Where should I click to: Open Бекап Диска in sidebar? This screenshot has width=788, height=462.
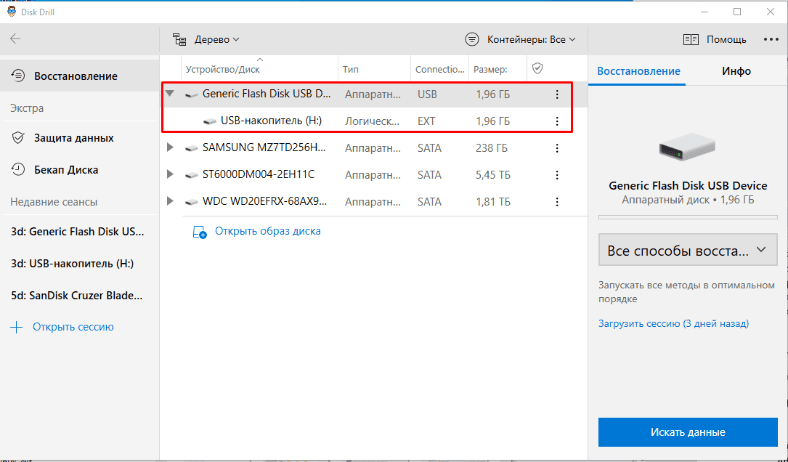[66, 170]
